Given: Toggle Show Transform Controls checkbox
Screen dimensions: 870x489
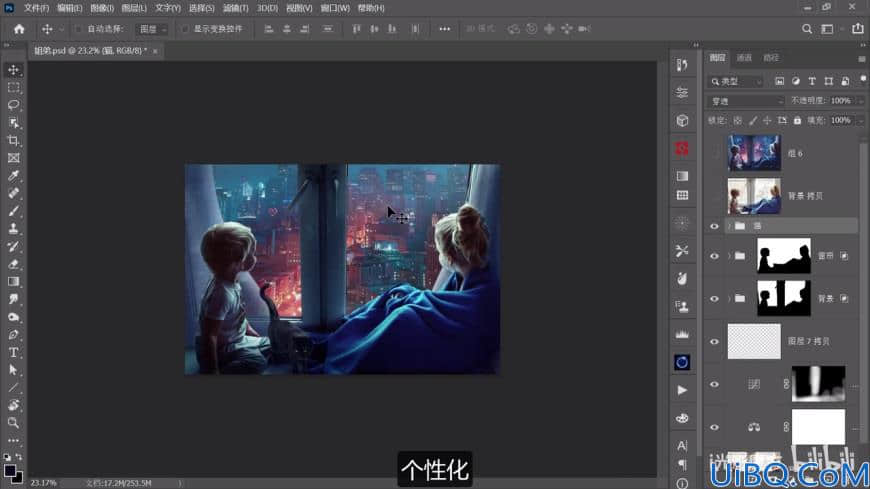Looking at the screenshot, I should tap(184, 29).
